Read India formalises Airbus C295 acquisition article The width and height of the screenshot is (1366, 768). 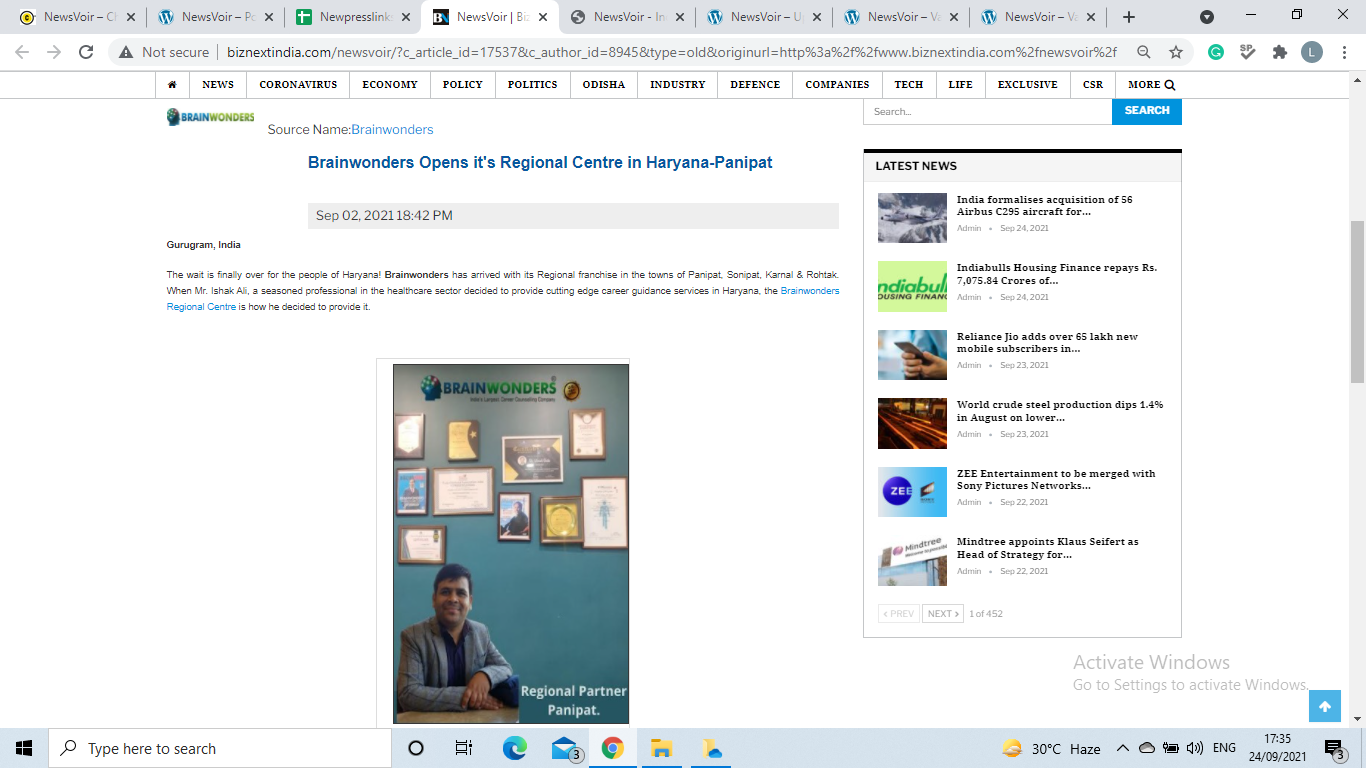coord(1045,205)
